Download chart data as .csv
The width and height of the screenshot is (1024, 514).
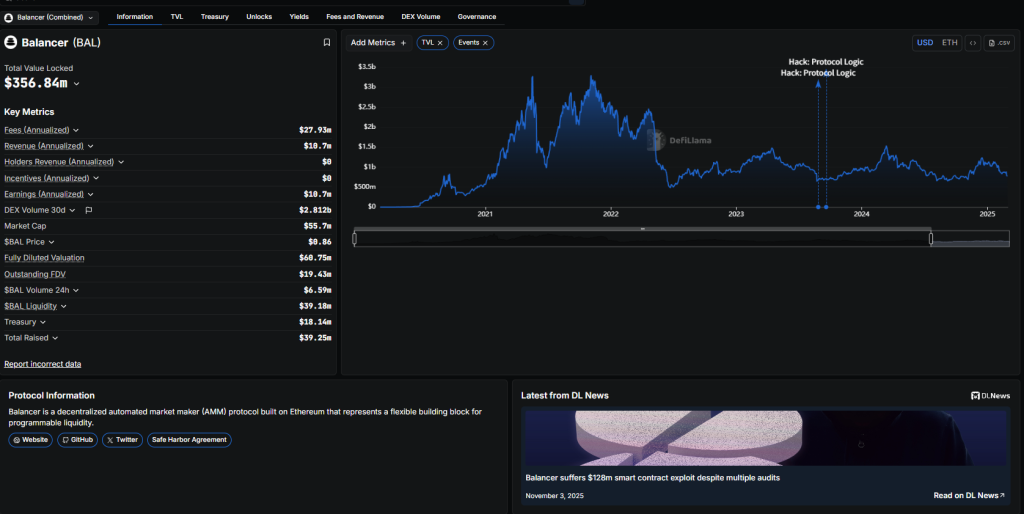pos(999,43)
